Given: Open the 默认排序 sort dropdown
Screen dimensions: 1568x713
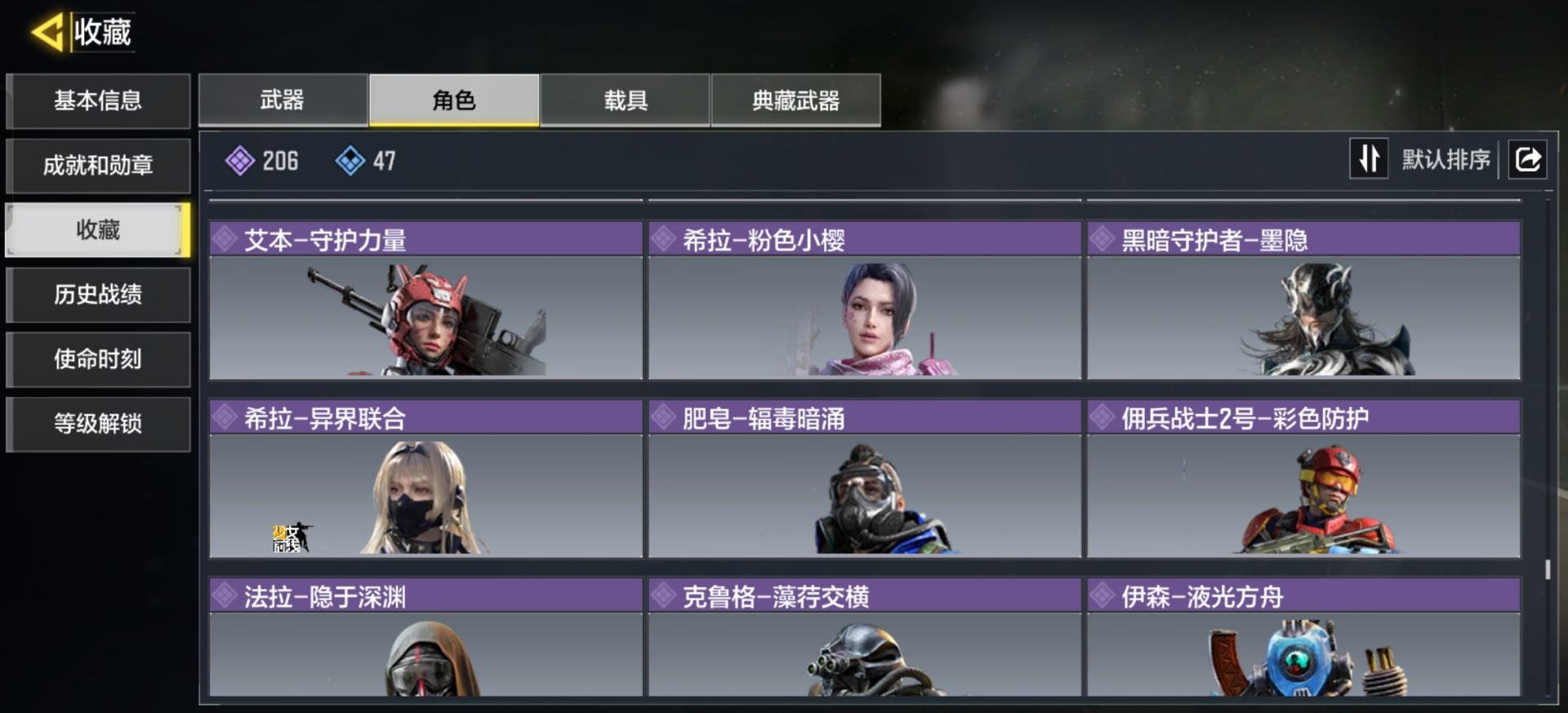Looking at the screenshot, I should [x=1446, y=159].
